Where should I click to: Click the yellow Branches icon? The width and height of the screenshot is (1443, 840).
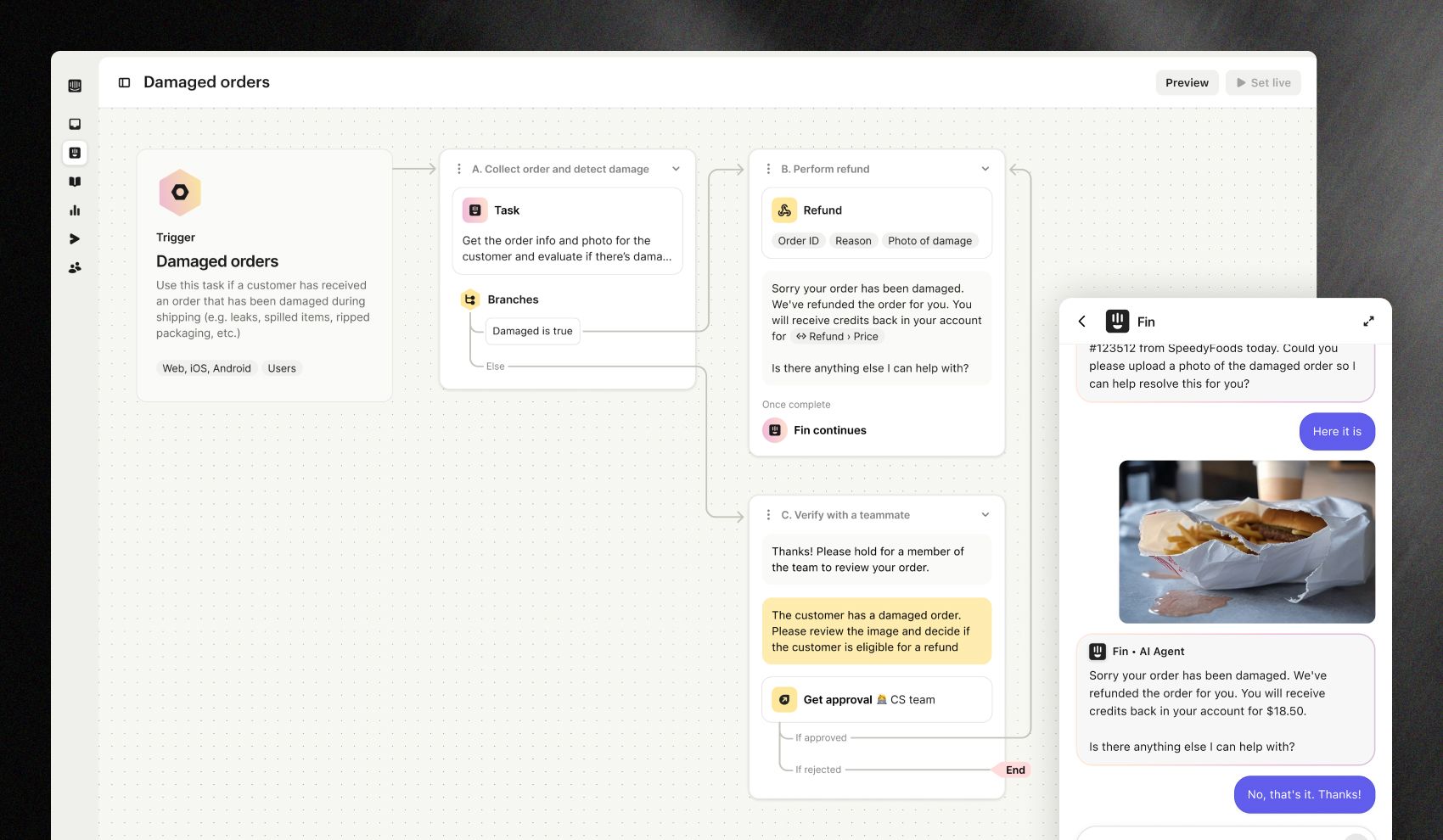(x=470, y=300)
